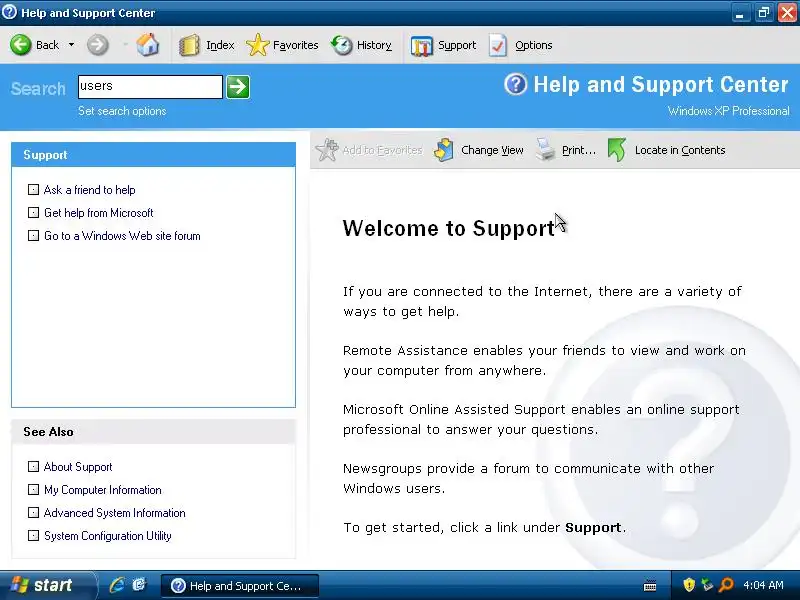Click the bullet icon beside My Computer Information
The height and width of the screenshot is (600, 800).
coord(33,489)
